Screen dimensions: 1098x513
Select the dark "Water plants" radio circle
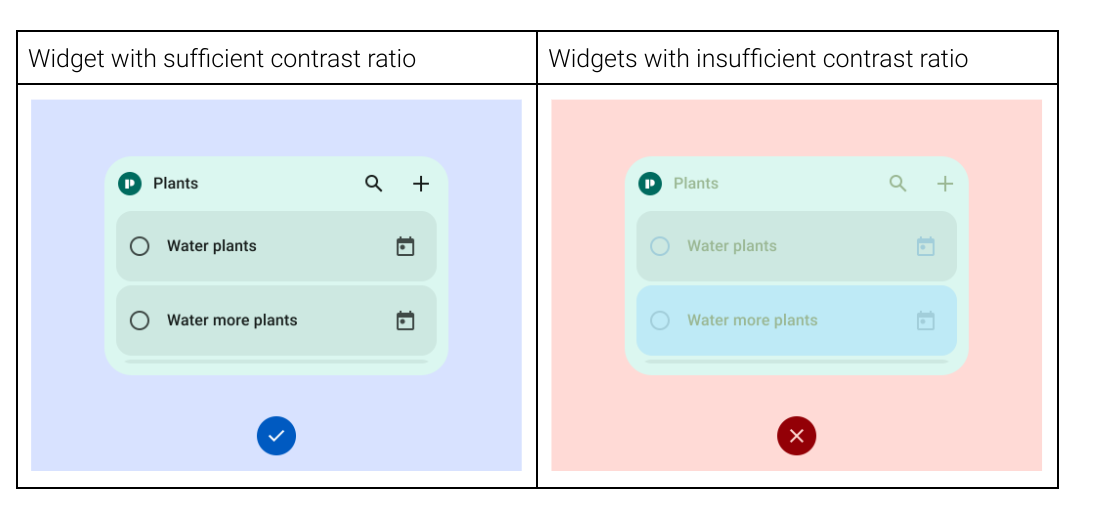pyautogui.click(x=140, y=246)
